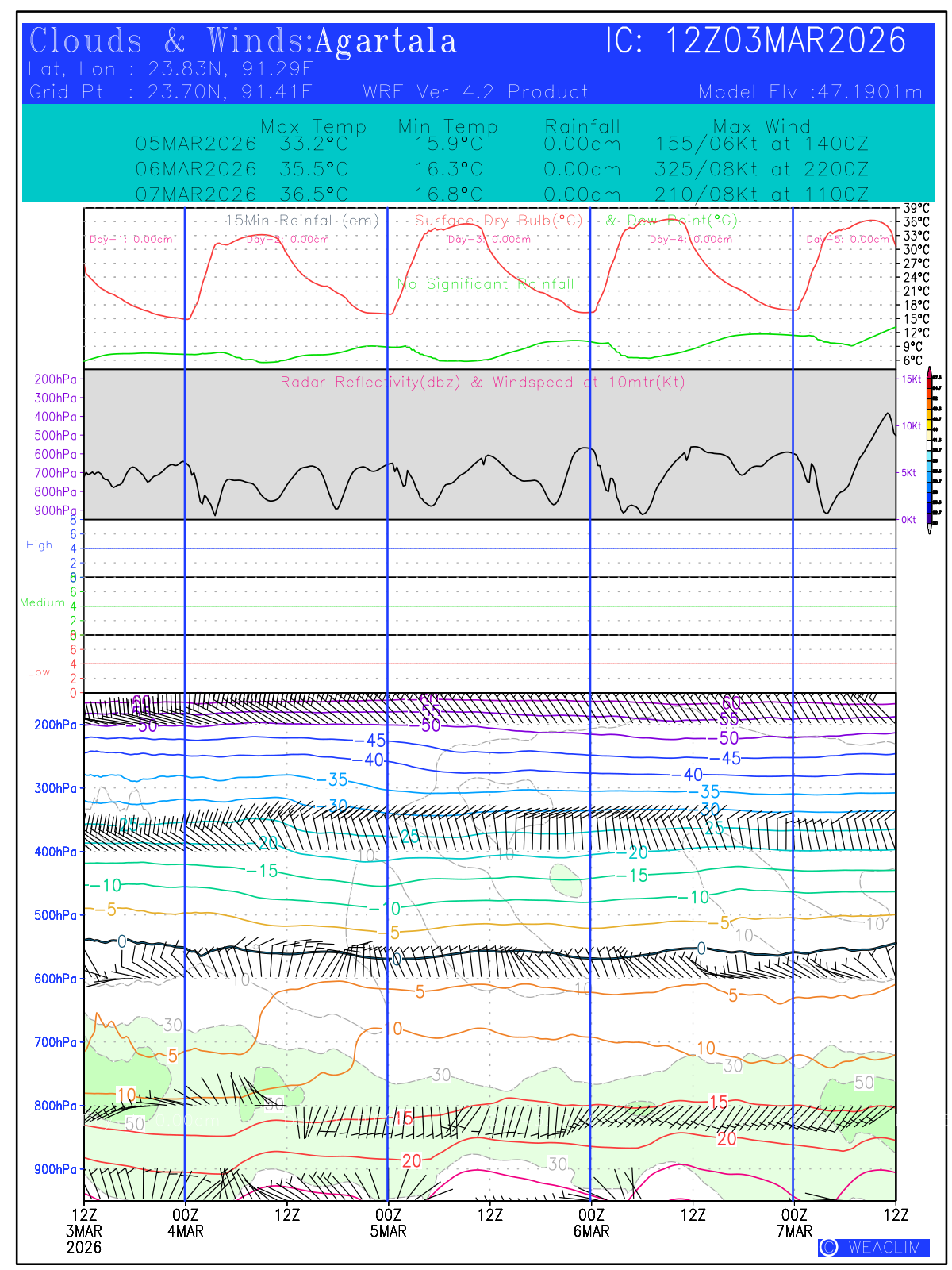Click the red "Low" cloud level label

(39, 672)
